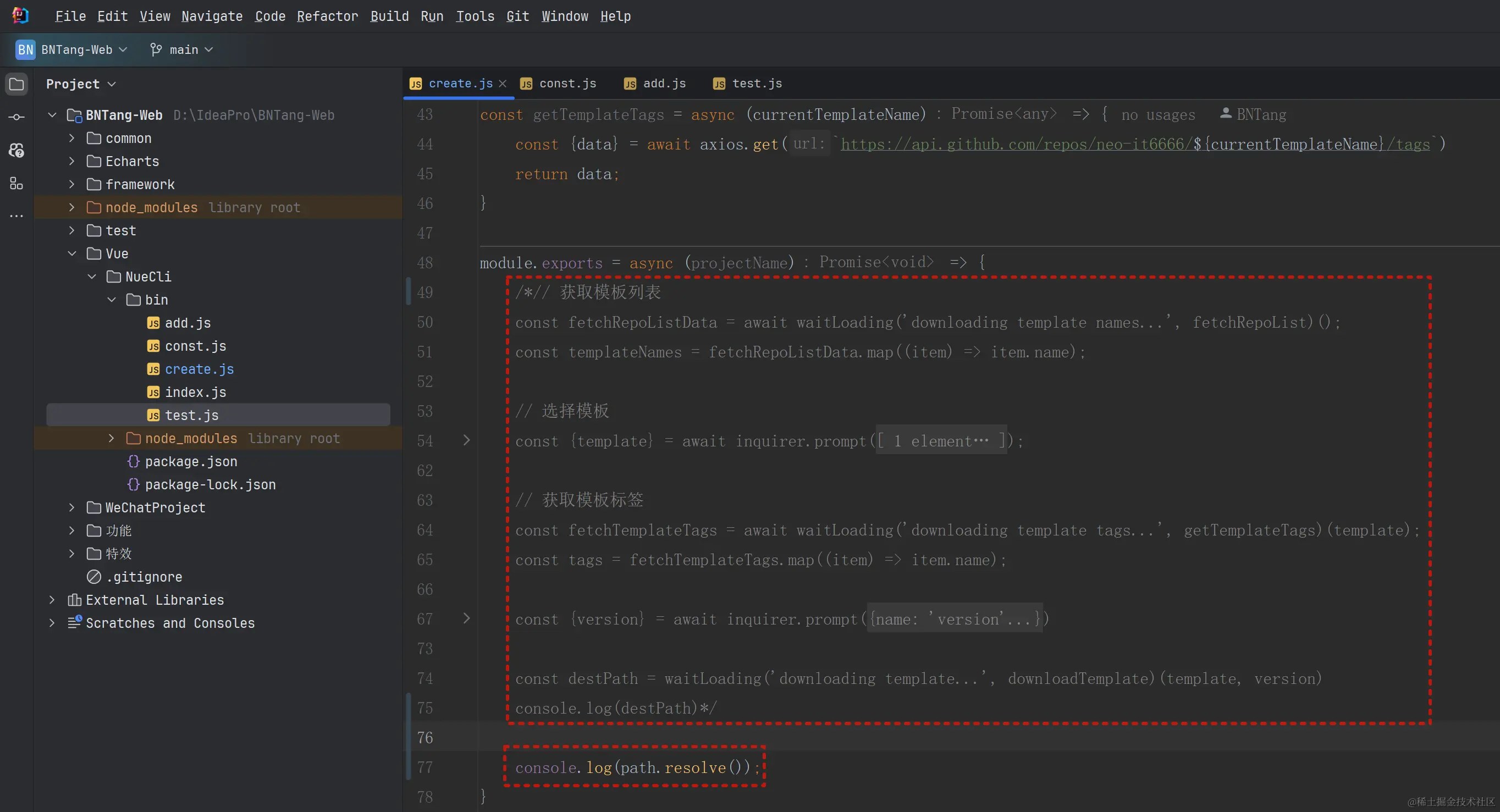Expand the folded code at line 54
Screen dimensions: 1500x812
[466, 440]
